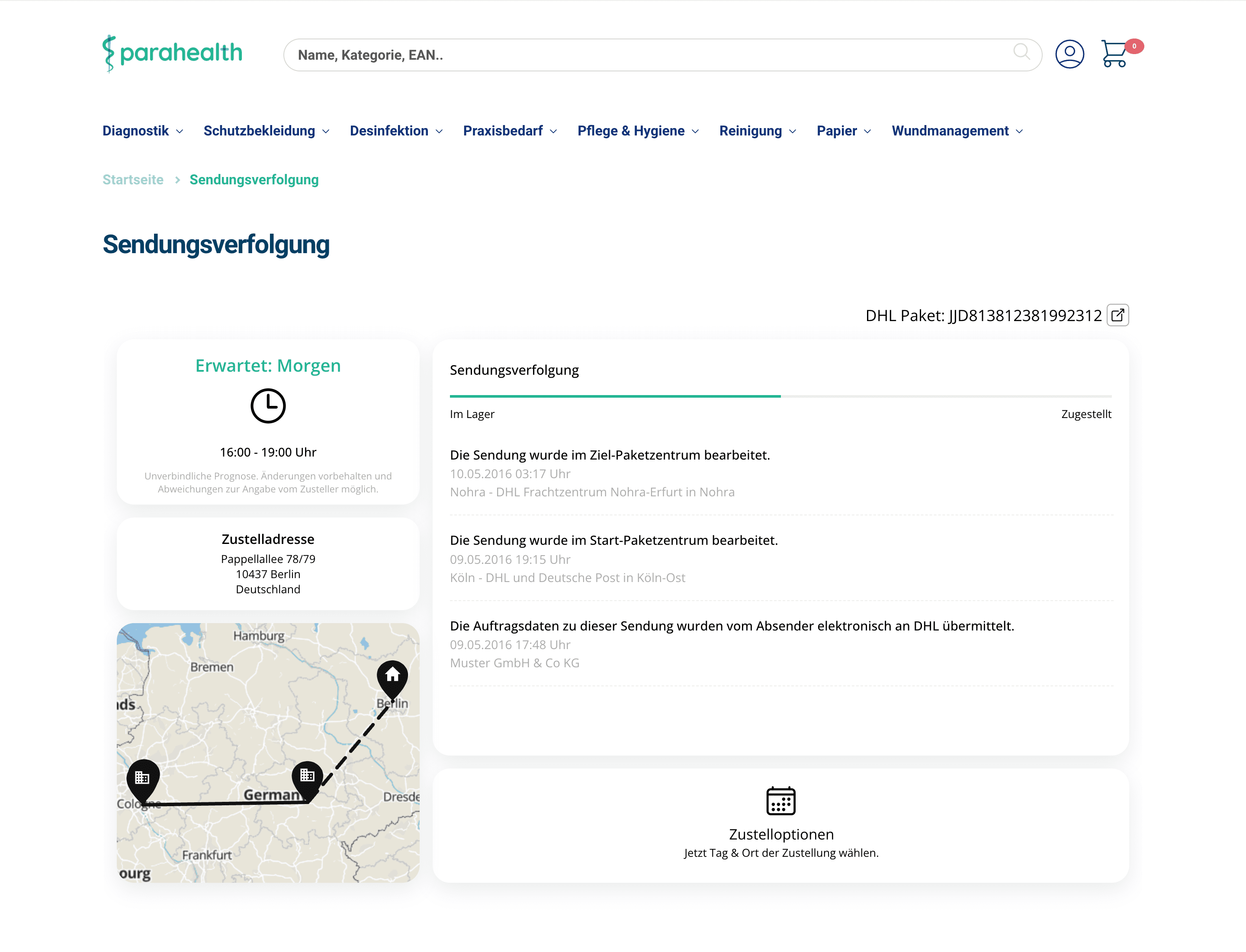Click "Muster GmbH & Co KG" text
This screenshot has width=1246, height=952.
(514, 663)
